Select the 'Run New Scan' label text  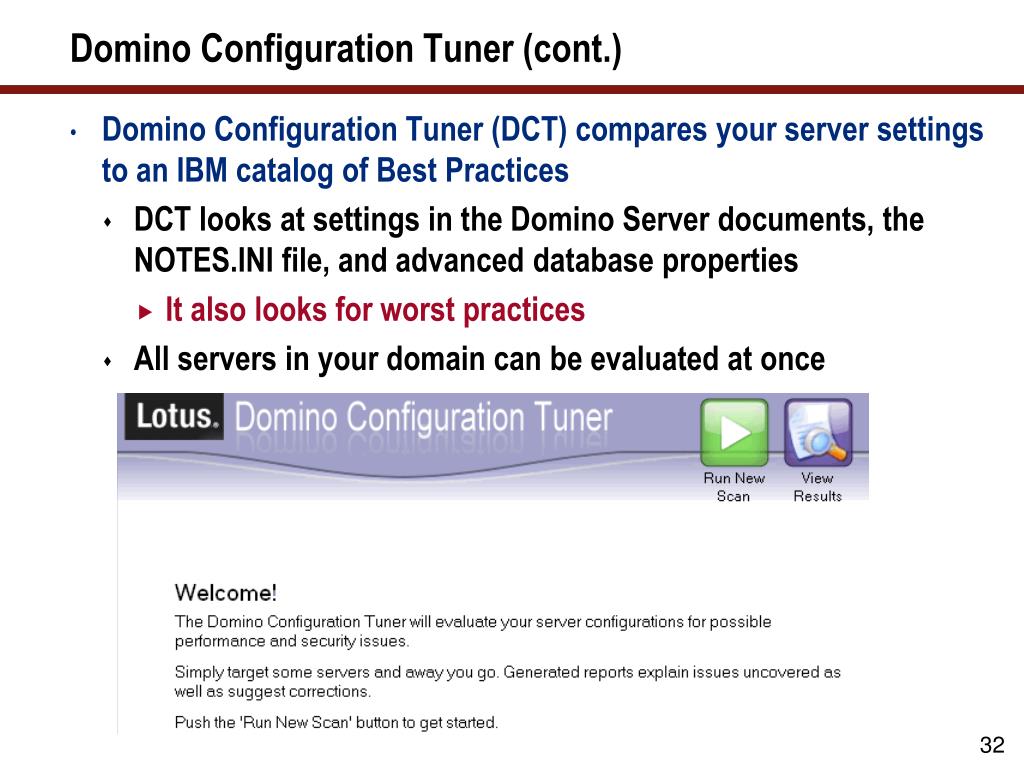point(734,487)
